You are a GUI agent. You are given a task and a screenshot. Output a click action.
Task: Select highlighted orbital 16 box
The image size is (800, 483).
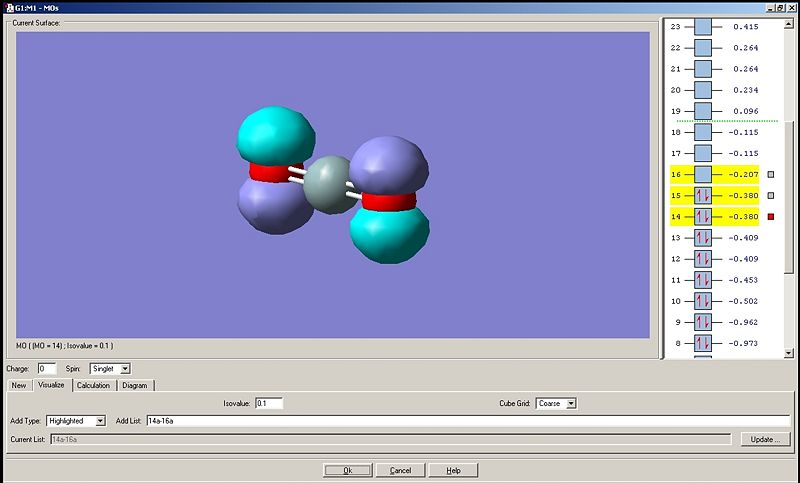(x=703, y=174)
